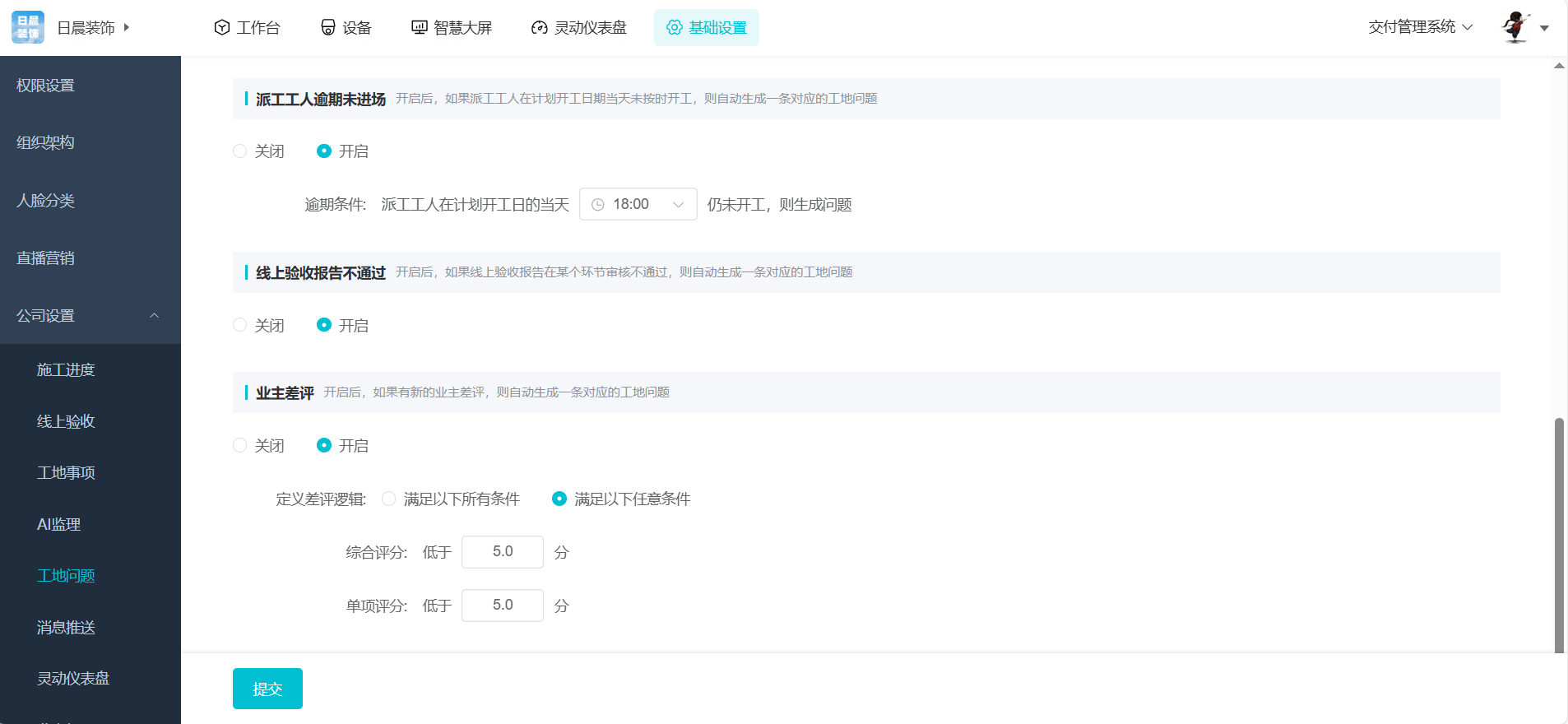This screenshot has height=724, width=1568.
Task: Select the 基础设置 tab
Action: click(707, 27)
